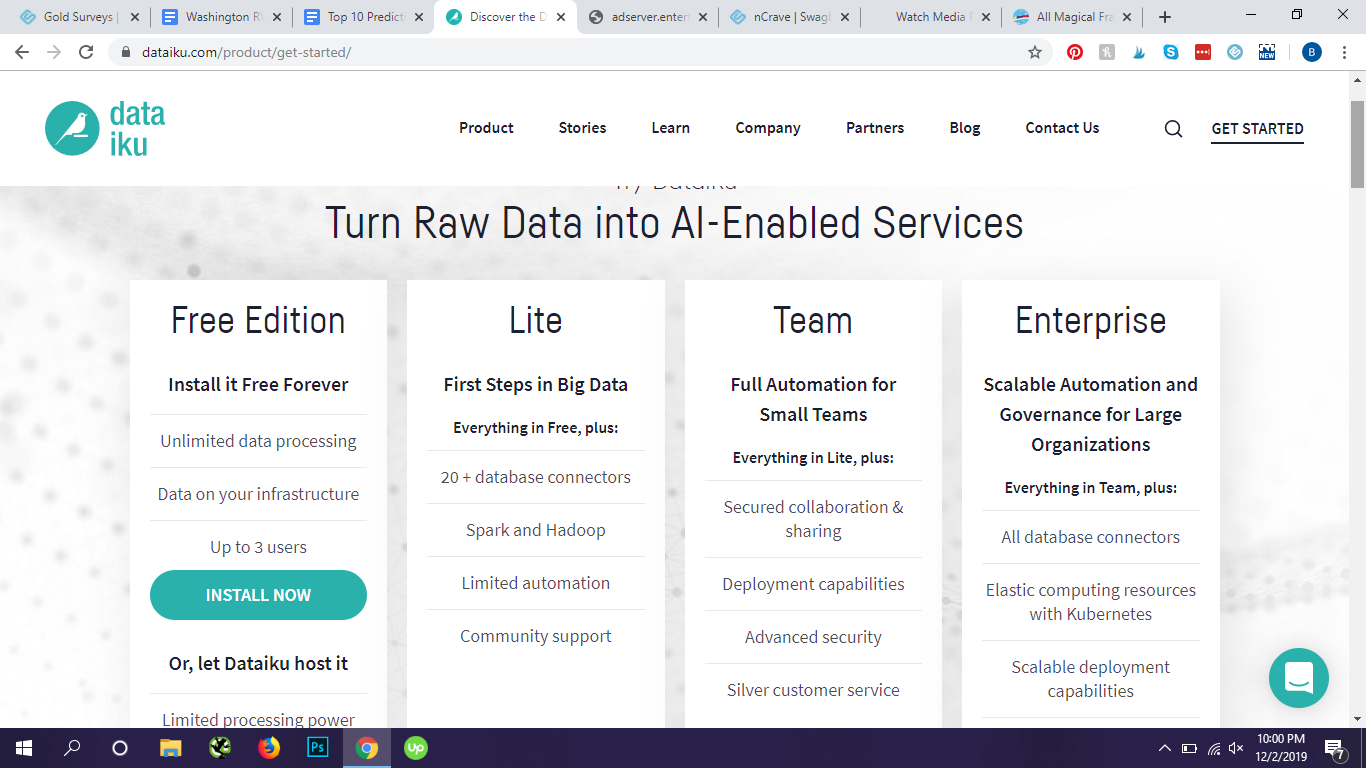Open Windows Start menu
This screenshot has height=768, width=1366.
click(x=24, y=748)
